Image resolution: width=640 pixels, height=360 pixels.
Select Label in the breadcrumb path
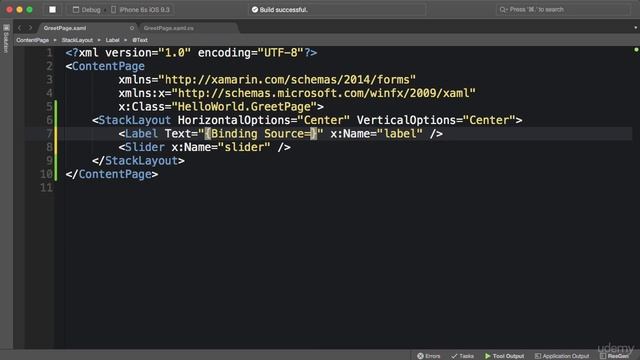(113, 40)
